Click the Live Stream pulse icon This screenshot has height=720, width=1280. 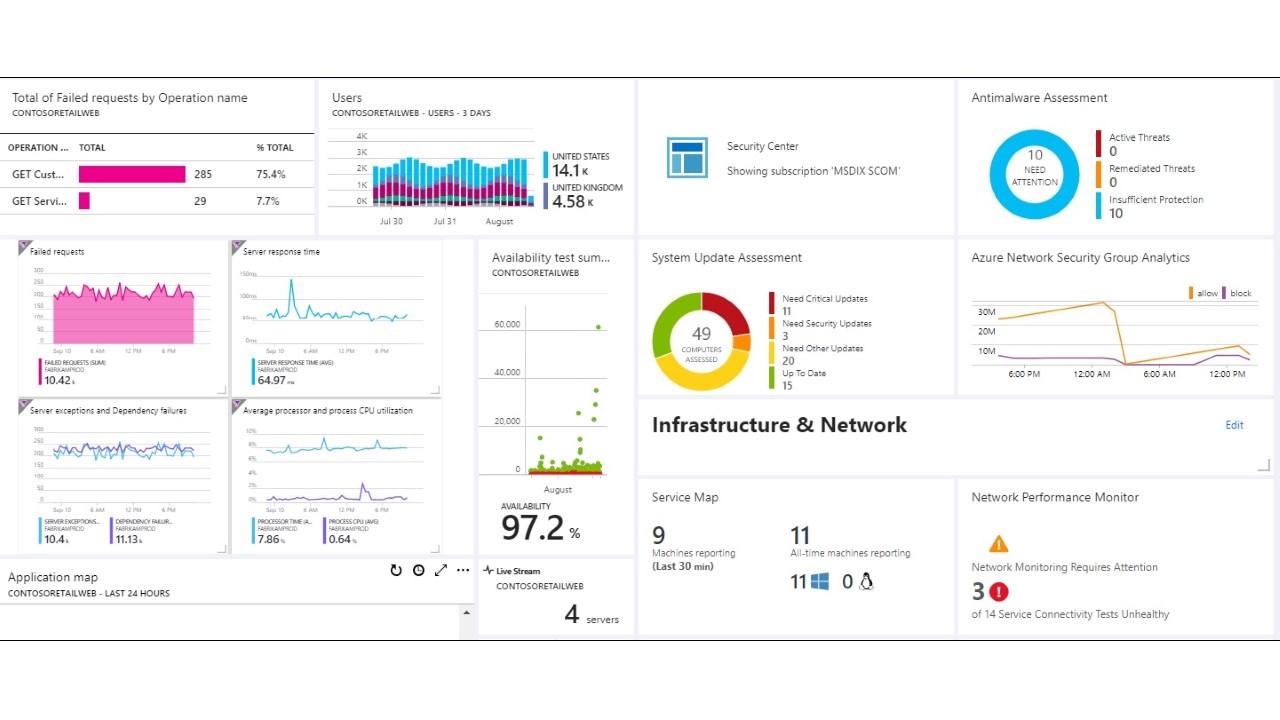488,571
